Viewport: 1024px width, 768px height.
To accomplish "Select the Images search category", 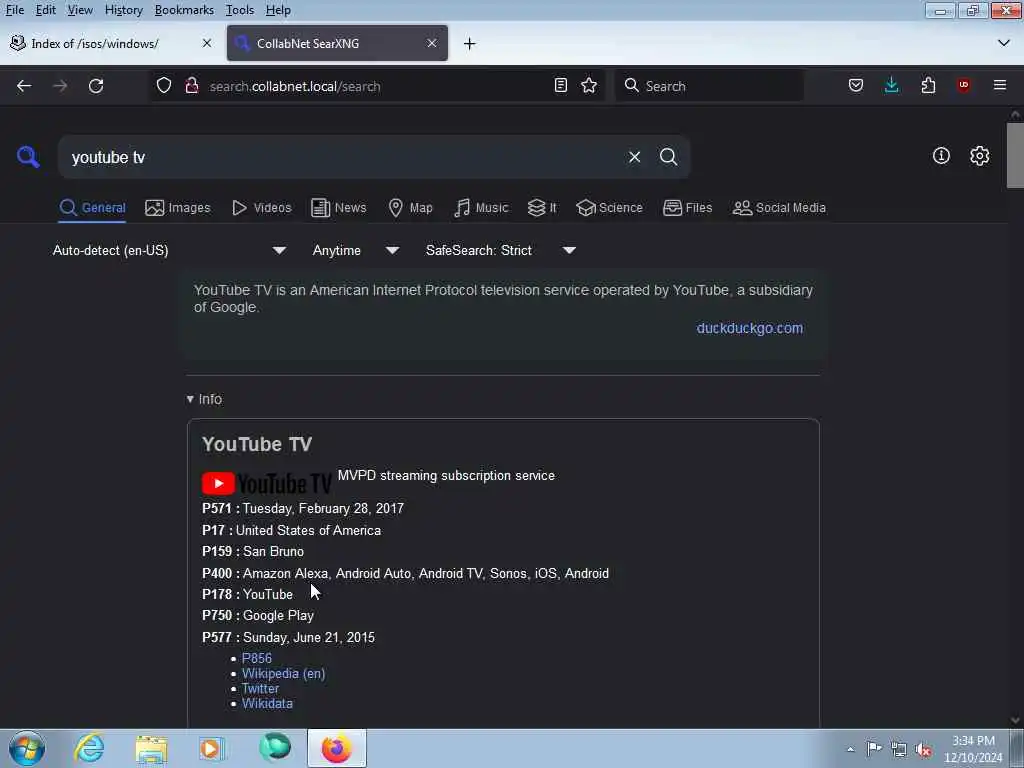I will tap(178, 208).
